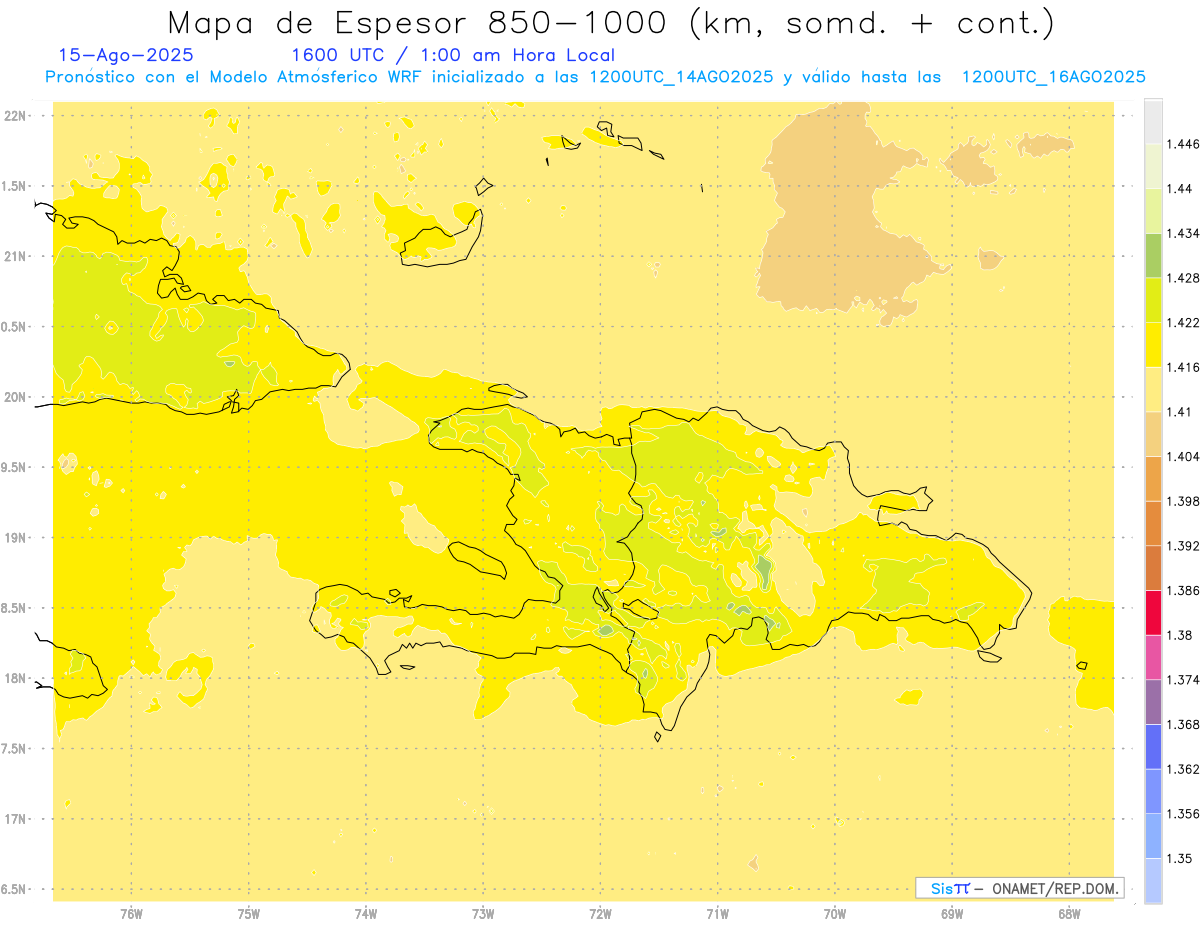The width and height of the screenshot is (1200, 927).
Task: Select the date label '15-Ago-2025'
Action: pos(125,55)
